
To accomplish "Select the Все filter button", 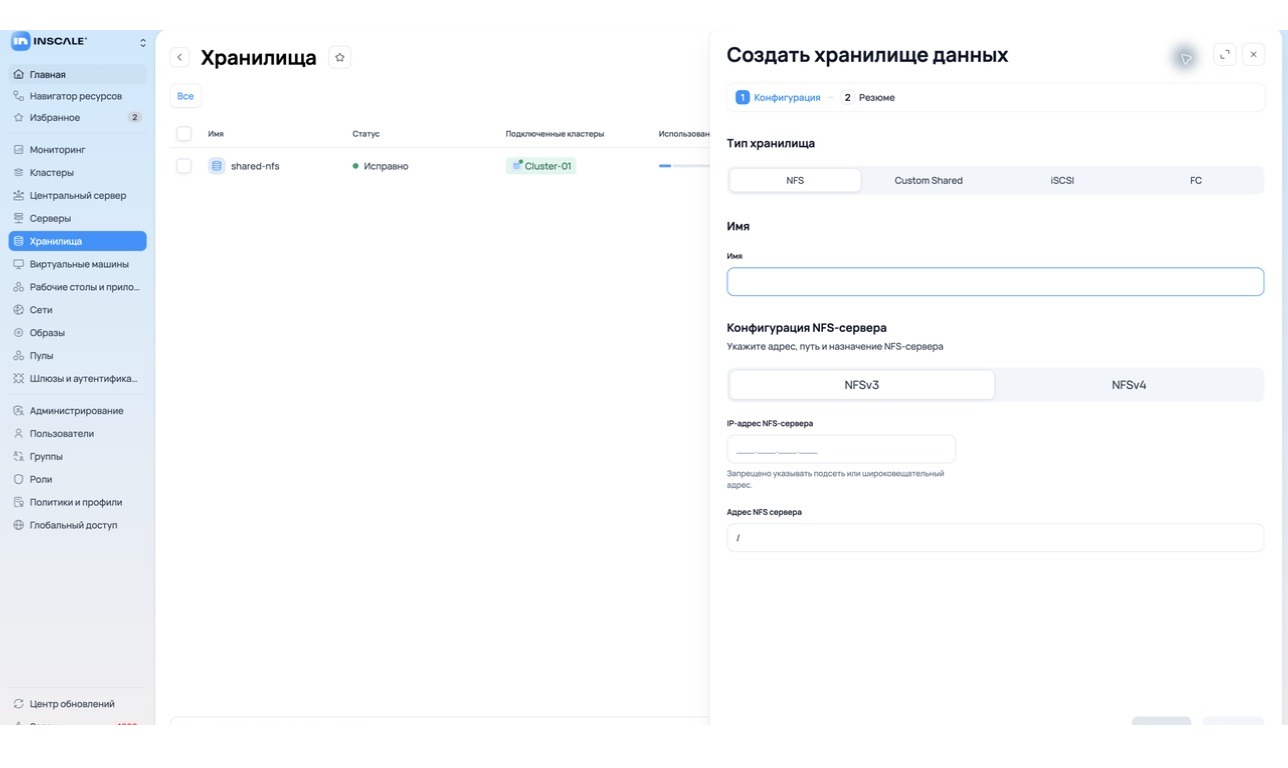I will (x=185, y=96).
